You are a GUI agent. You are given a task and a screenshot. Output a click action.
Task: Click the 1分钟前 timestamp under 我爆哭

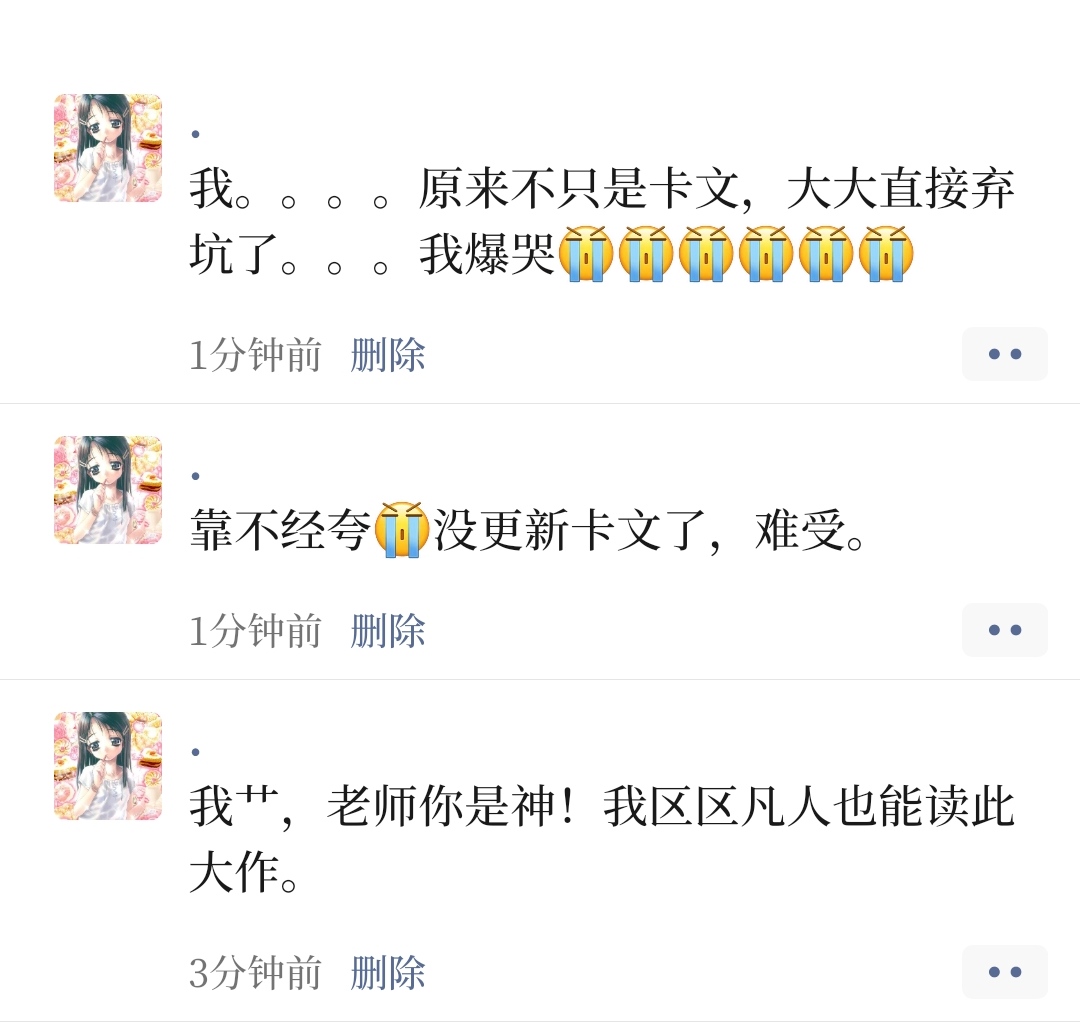point(256,355)
